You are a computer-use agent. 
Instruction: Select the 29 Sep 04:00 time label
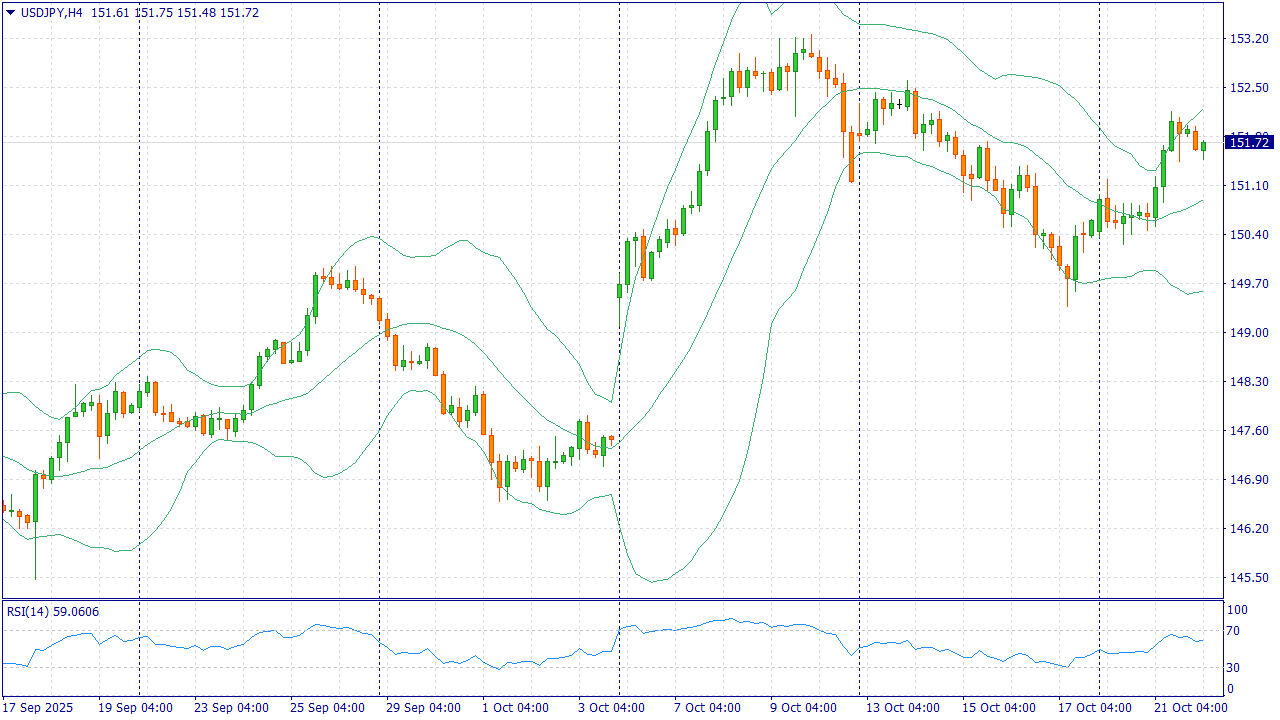(423, 708)
